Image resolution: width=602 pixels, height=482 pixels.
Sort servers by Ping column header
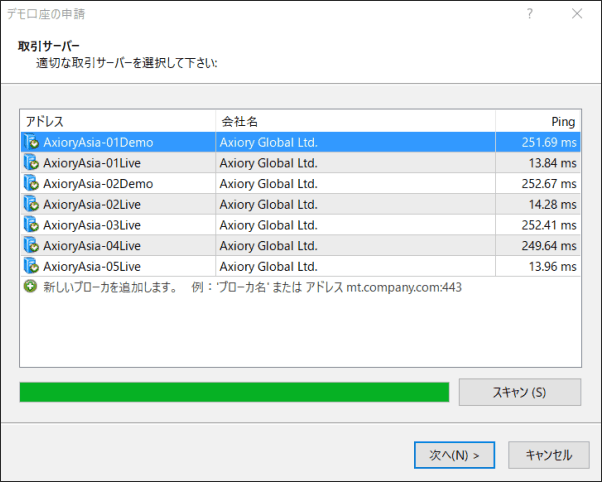pos(538,121)
